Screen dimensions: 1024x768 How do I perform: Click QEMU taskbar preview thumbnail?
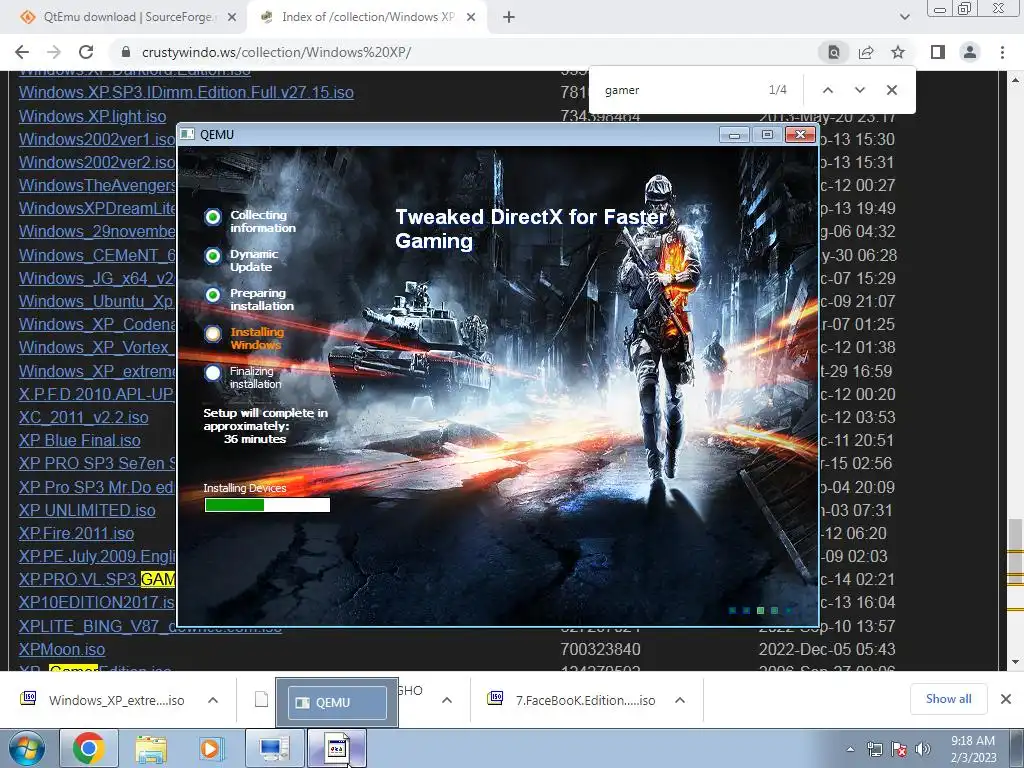pyautogui.click(x=337, y=702)
